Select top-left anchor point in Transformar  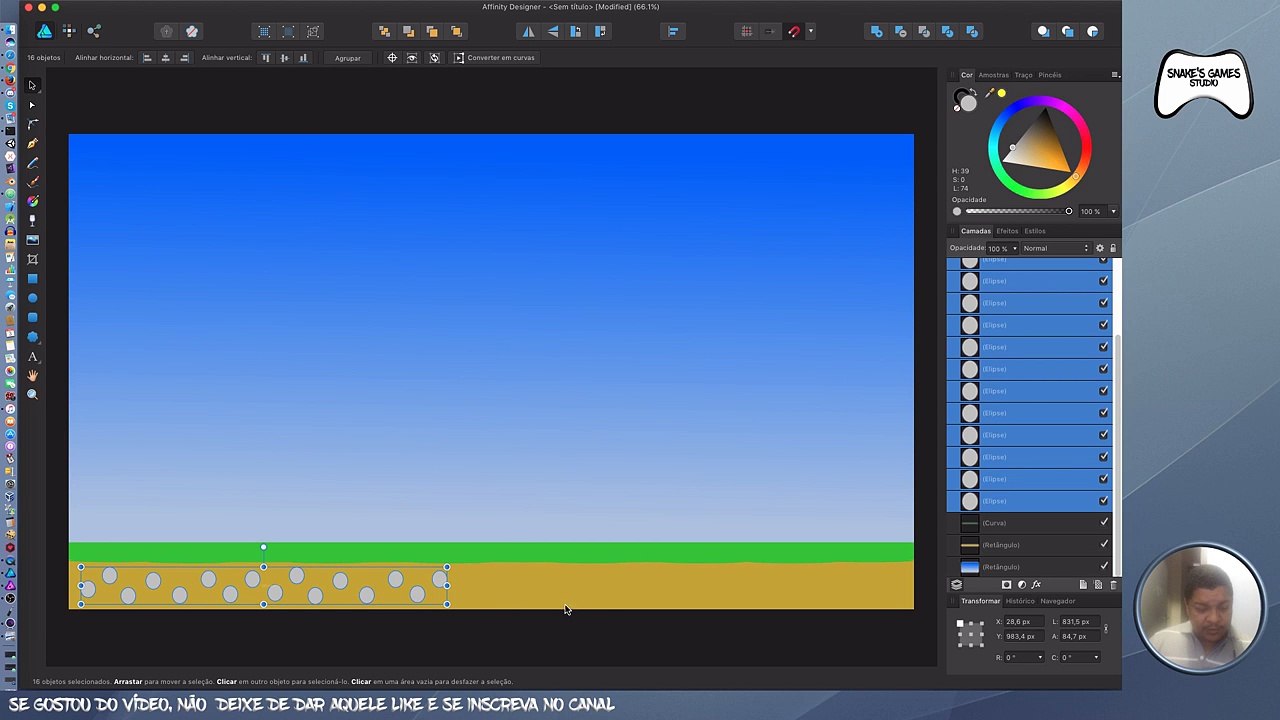coord(960,623)
